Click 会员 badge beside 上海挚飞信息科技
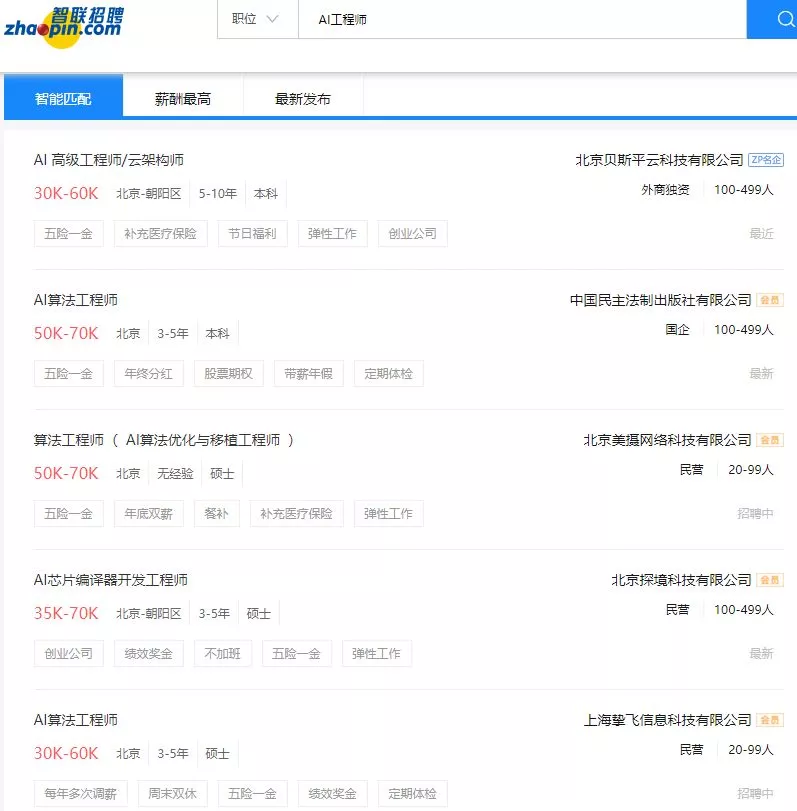 click(x=770, y=720)
